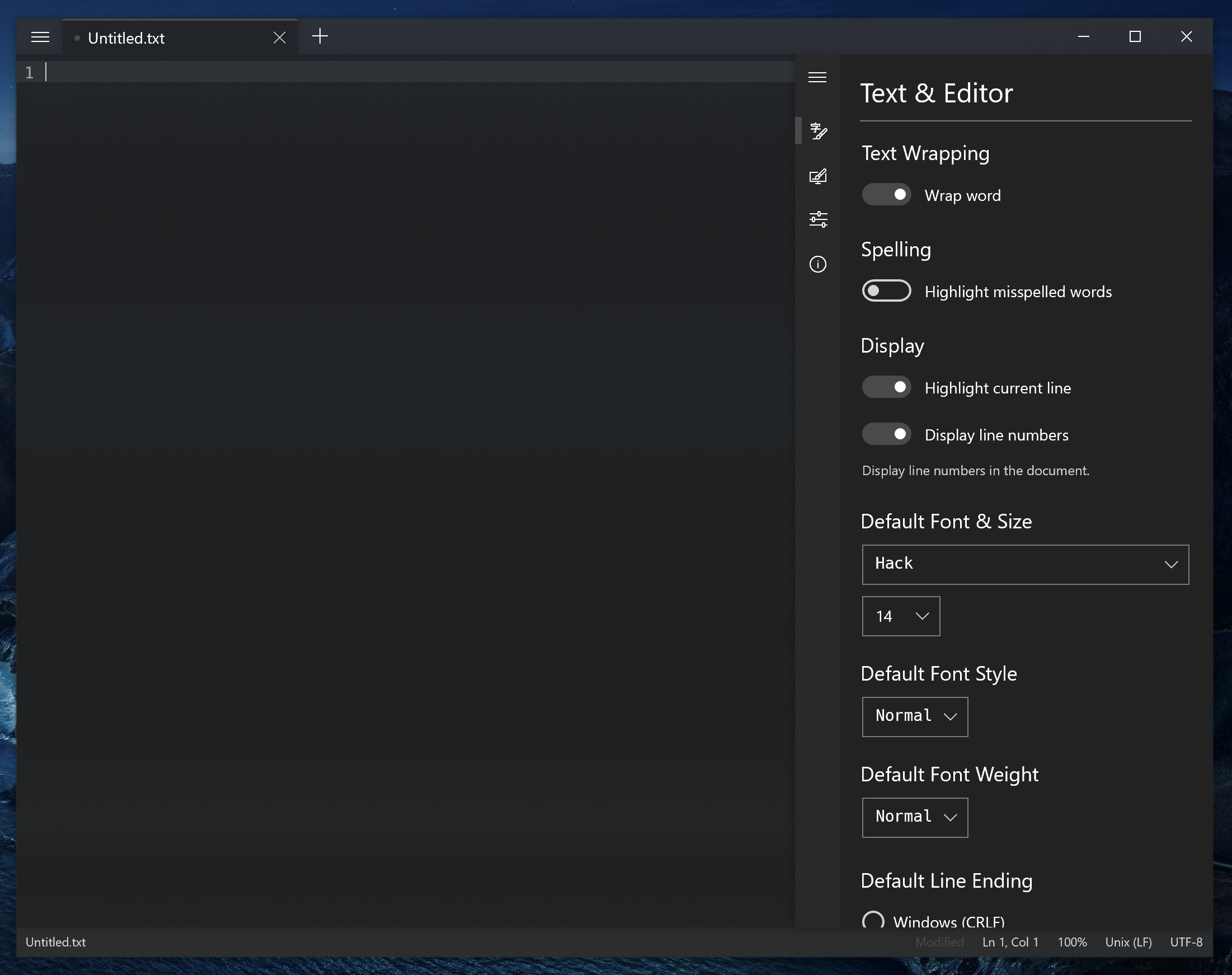Open the font size 14 dropdown
Image resolution: width=1232 pixels, height=975 pixels.
tap(900, 616)
